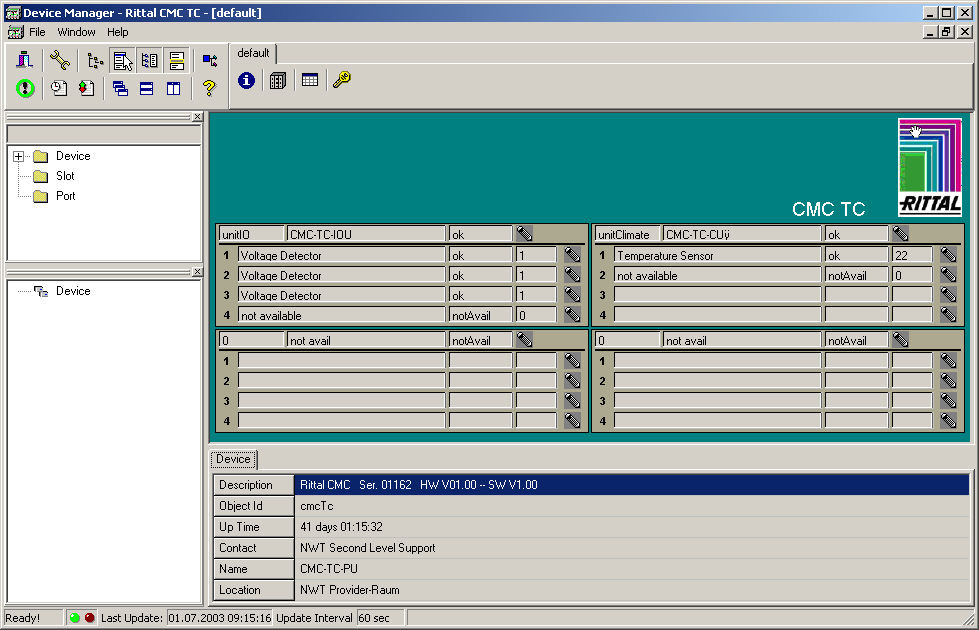Screen dimensions: 979x630
Task: Click the Temperature Sensor value 22
Action: pyautogui.click(x=912, y=255)
